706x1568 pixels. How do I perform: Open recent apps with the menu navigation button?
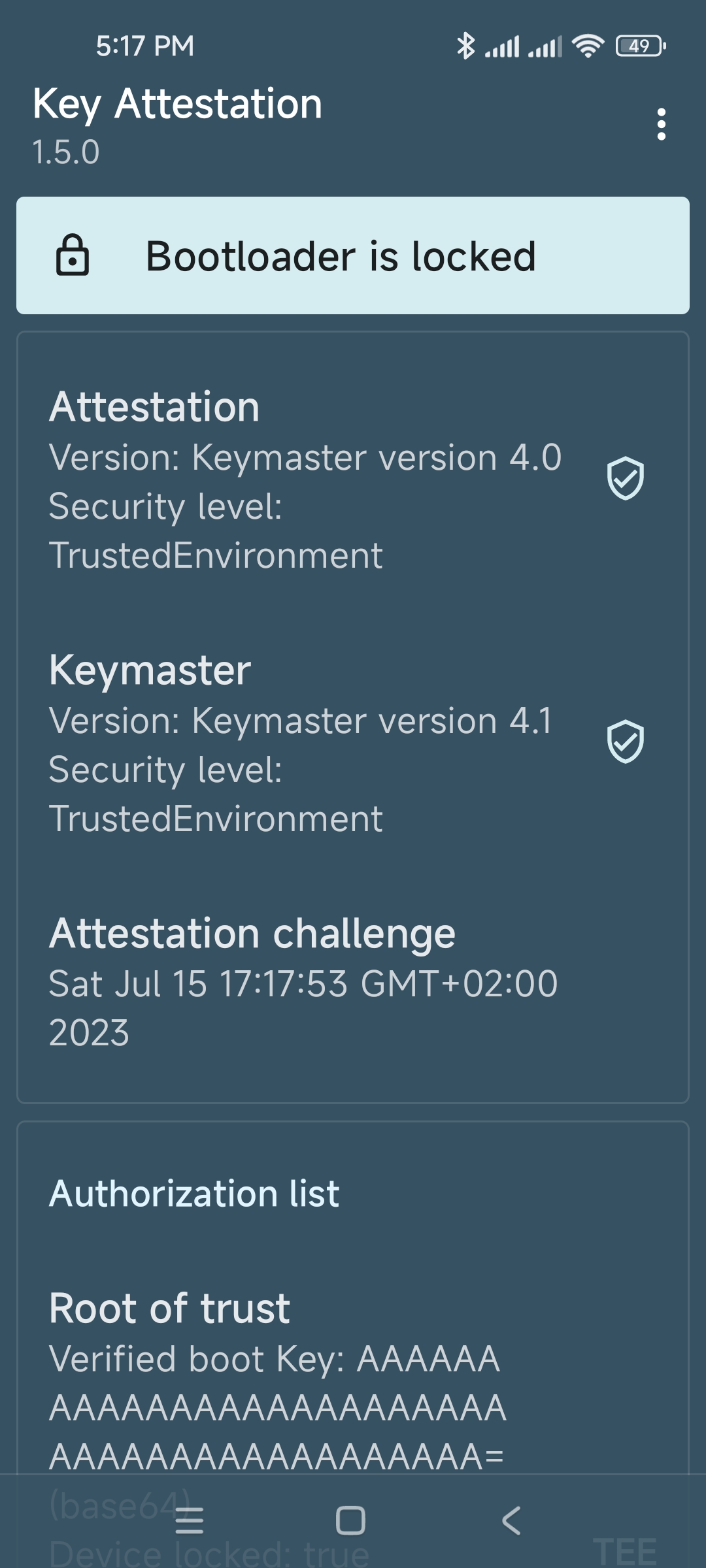(x=190, y=1521)
